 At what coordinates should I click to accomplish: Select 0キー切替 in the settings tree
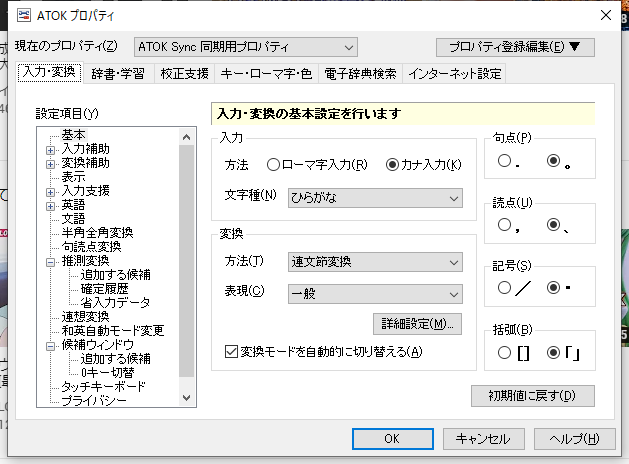pos(108,372)
